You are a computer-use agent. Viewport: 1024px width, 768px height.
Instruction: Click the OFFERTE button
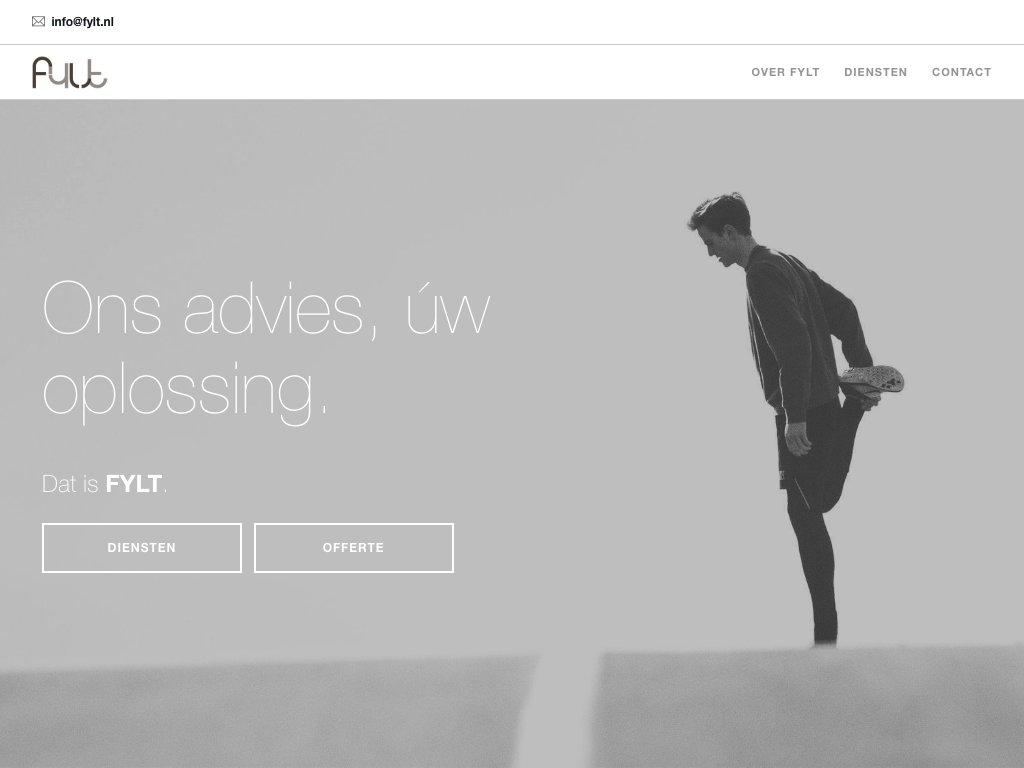pyautogui.click(x=353, y=548)
